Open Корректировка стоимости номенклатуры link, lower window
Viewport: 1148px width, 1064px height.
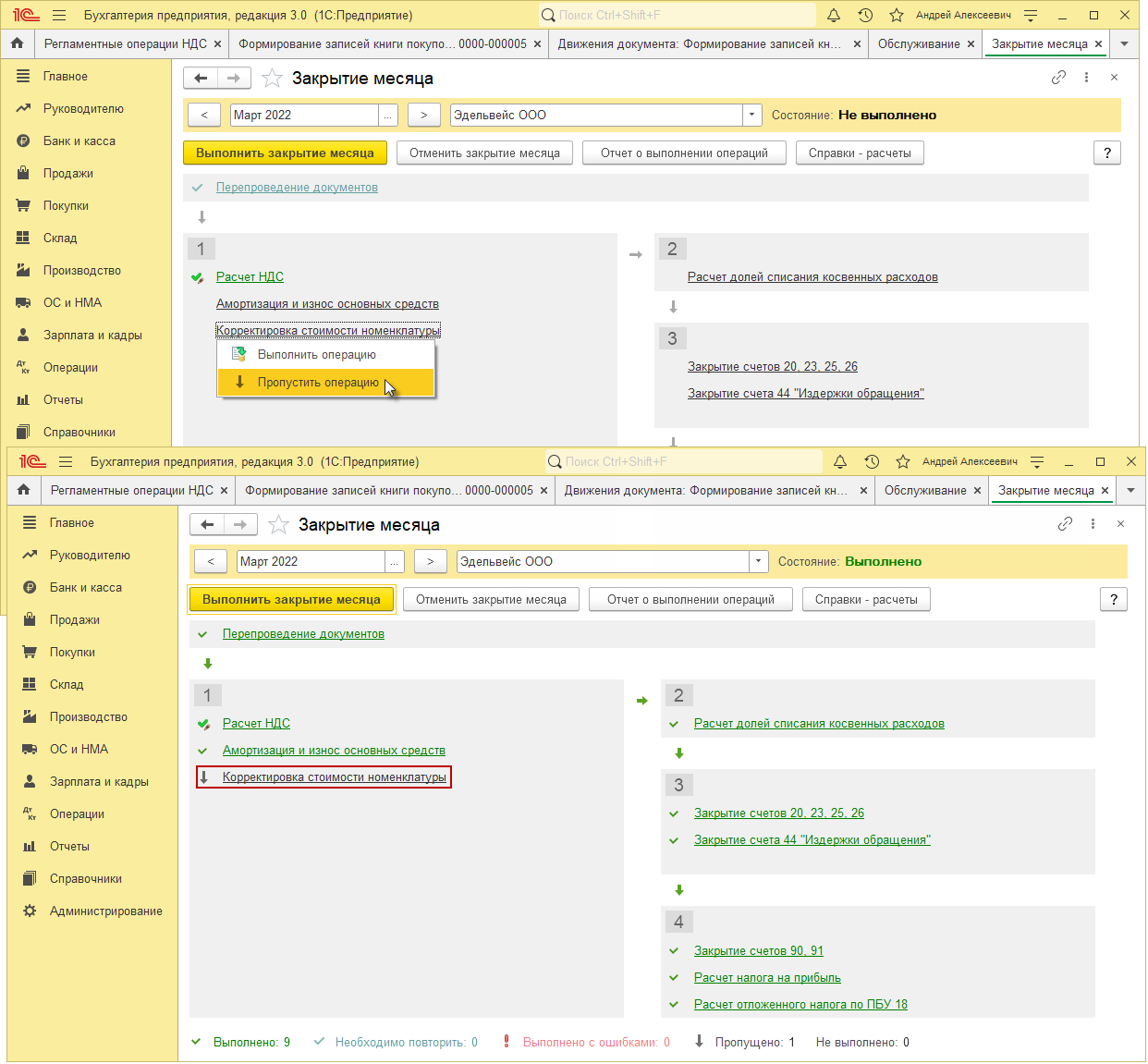coord(335,777)
